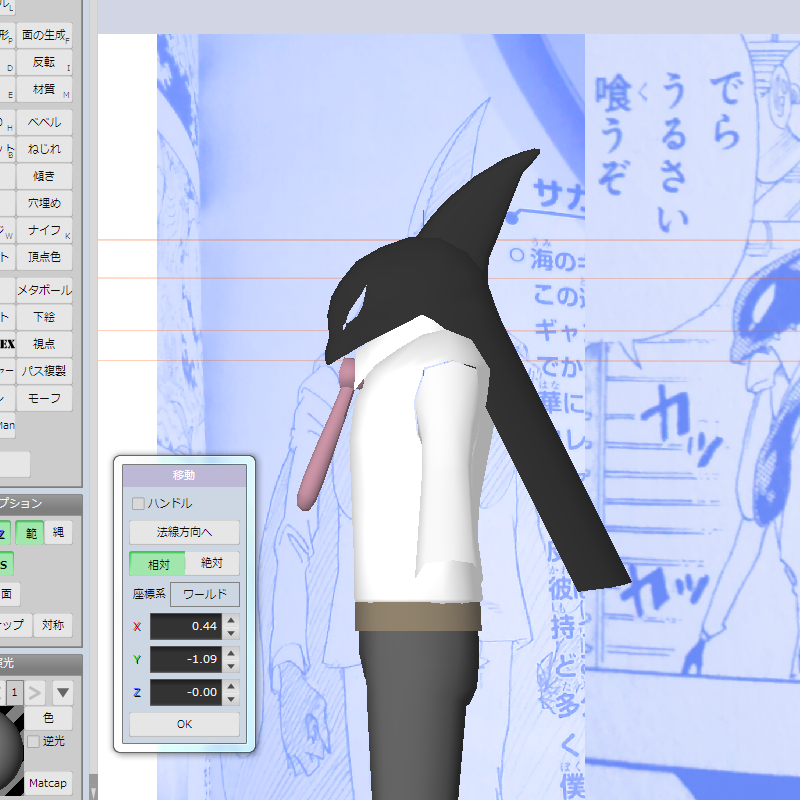Click the Z value field showing -0.00

pos(186,693)
